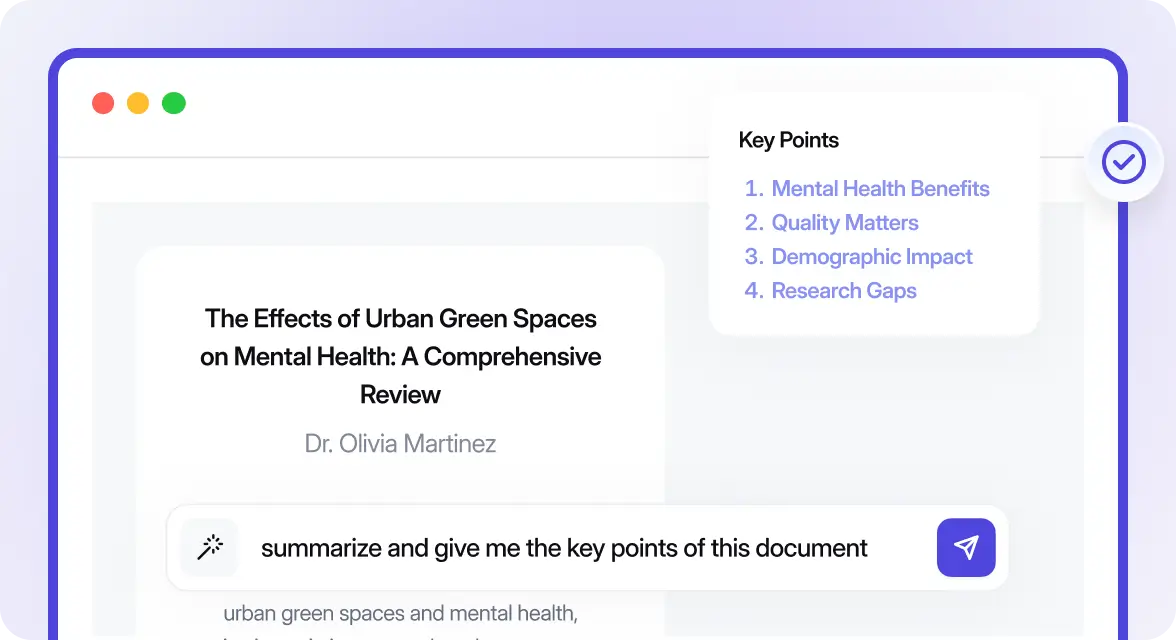1176x640 pixels.
Task: Jump to the Demographic Impact key point
Action: (x=871, y=257)
